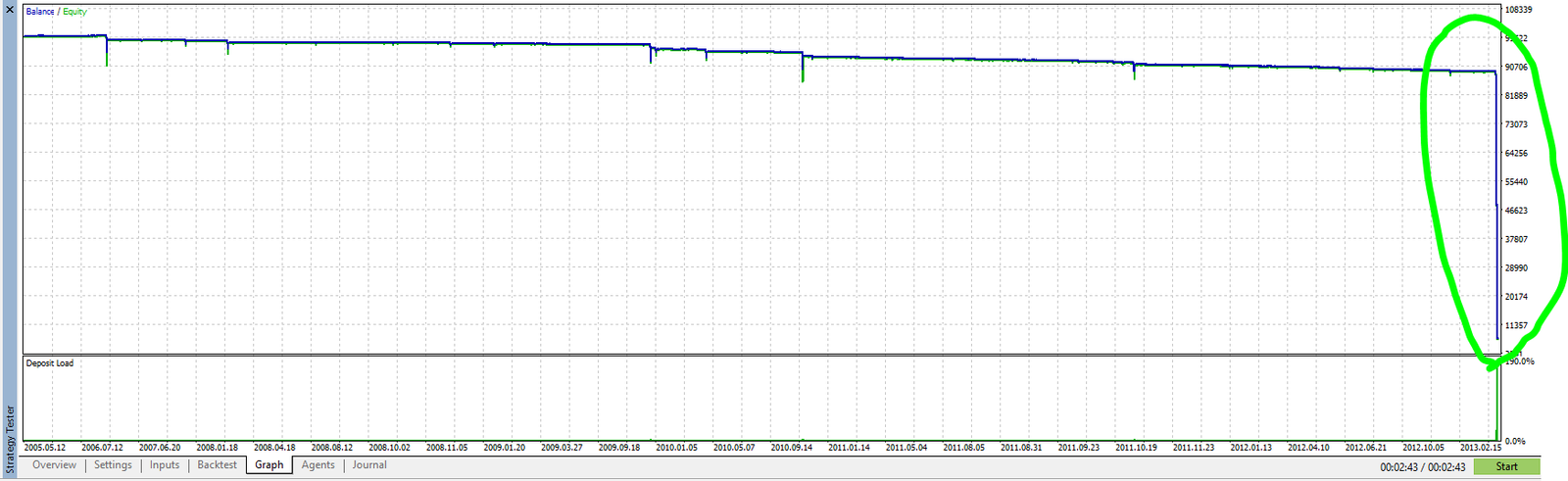This screenshot has height=481, width=1568.
Task: Click date label 2008.01.18
Action: [217, 448]
